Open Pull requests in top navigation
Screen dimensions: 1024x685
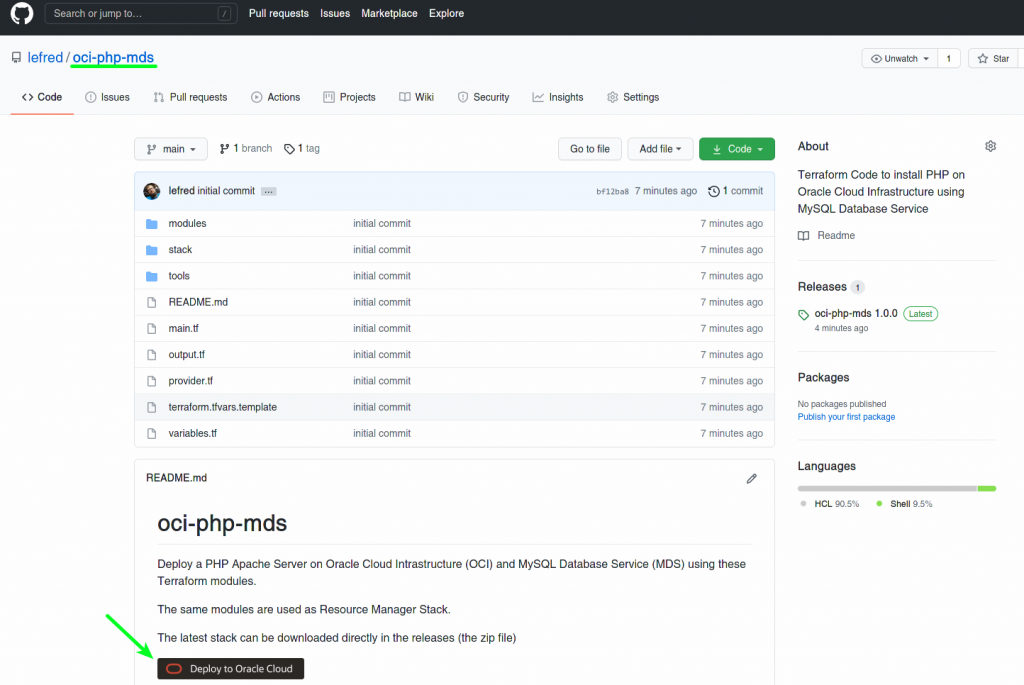278,13
